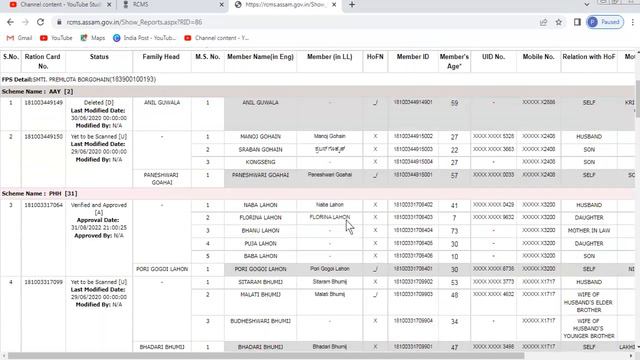The image size is (640, 360).
Task: Open the Maps bookmark
Action: 93,38
